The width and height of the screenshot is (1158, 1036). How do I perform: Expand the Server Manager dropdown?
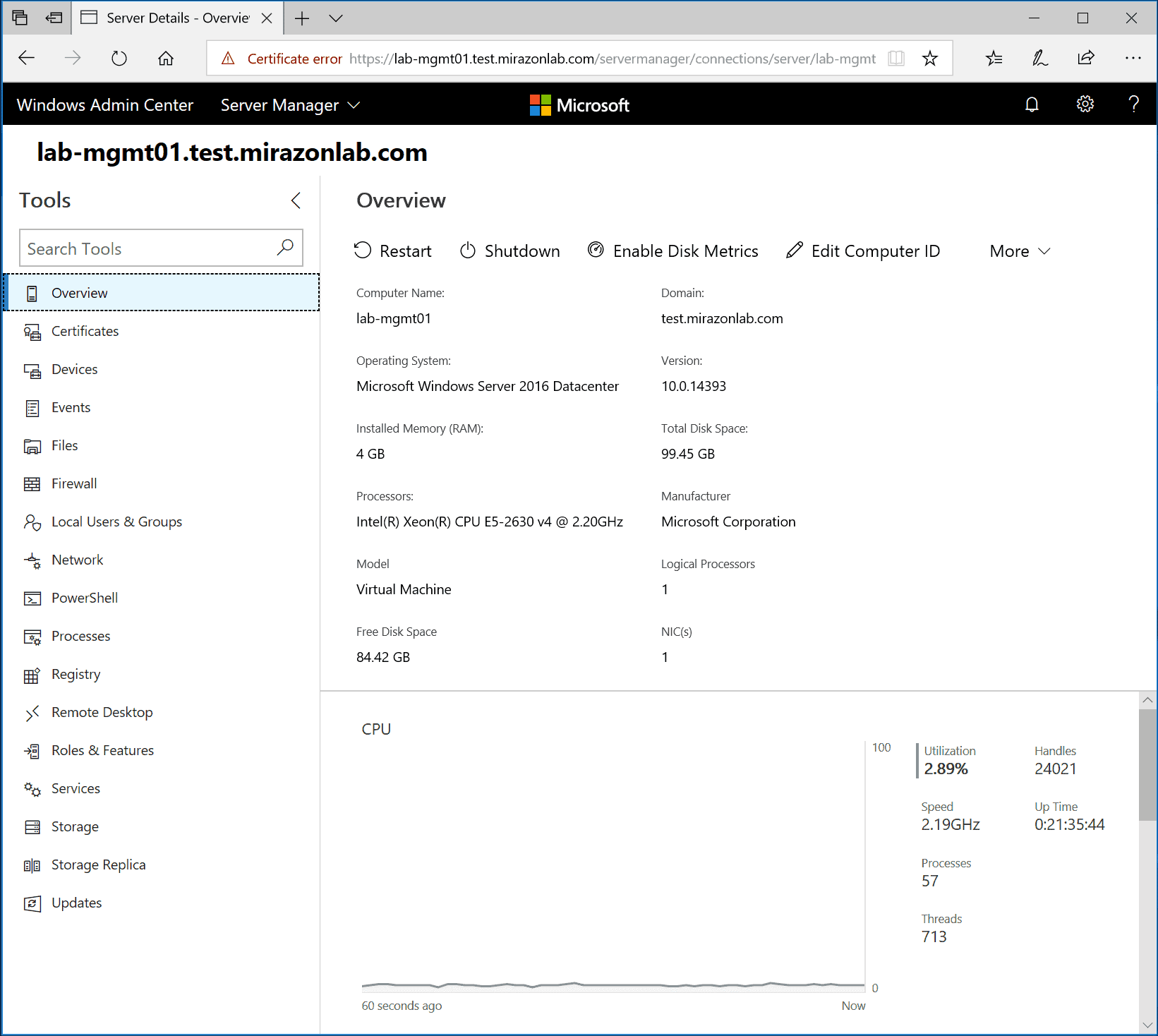click(x=290, y=105)
